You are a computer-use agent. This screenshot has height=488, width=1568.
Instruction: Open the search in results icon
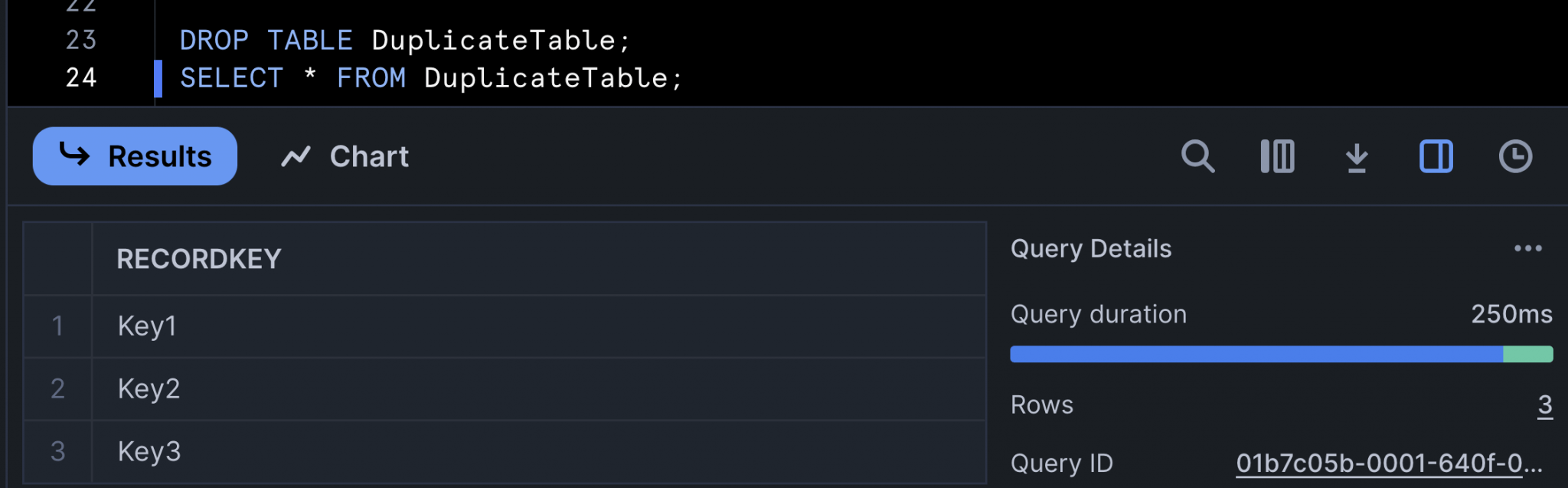point(1197,156)
